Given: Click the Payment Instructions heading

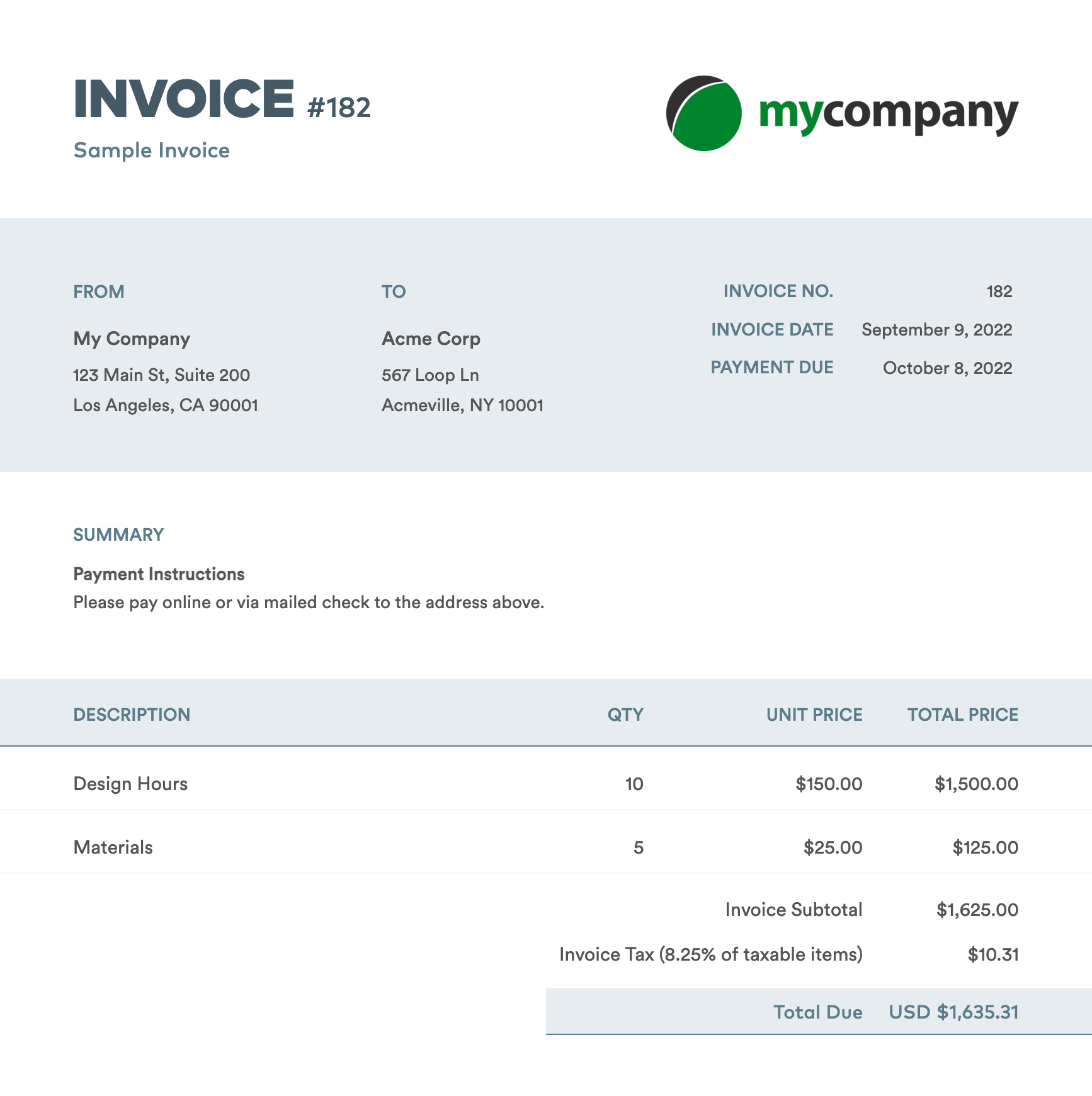Looking at the screenshot, I should click(159, 574).
